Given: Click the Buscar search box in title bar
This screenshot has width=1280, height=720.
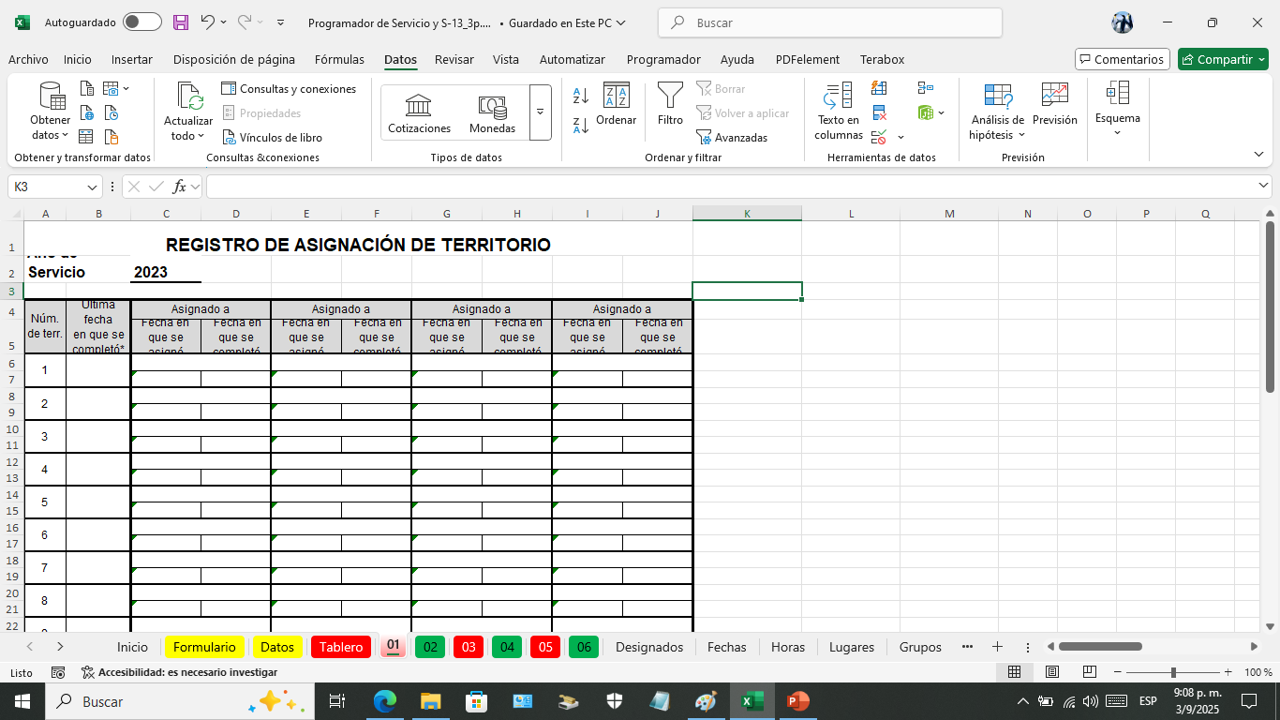Looking at the screenshot, I should pyautogui.click(x=830, y=22).
